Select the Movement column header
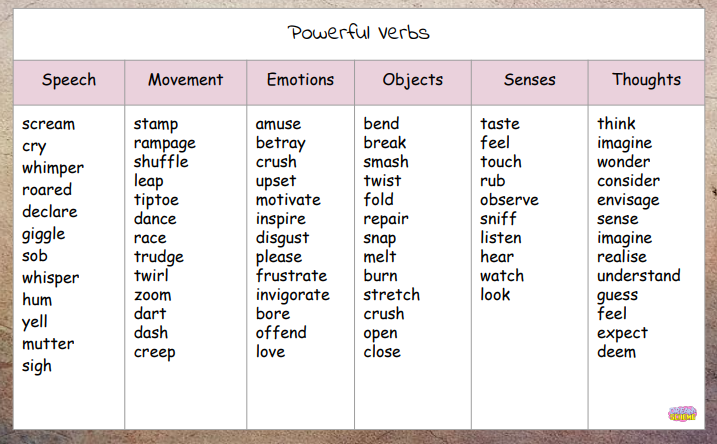 pyautogui.click(x=186, y=80)
